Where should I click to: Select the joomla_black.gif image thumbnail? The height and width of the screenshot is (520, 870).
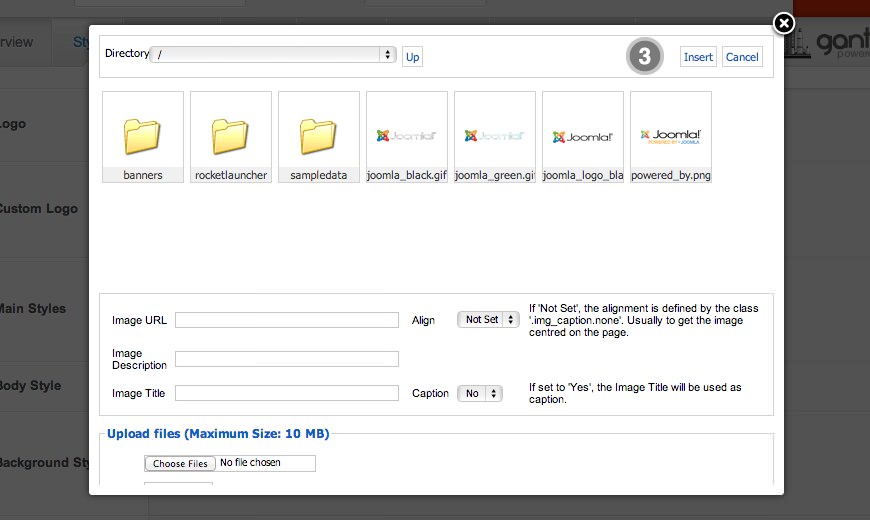tap(406, 135)
